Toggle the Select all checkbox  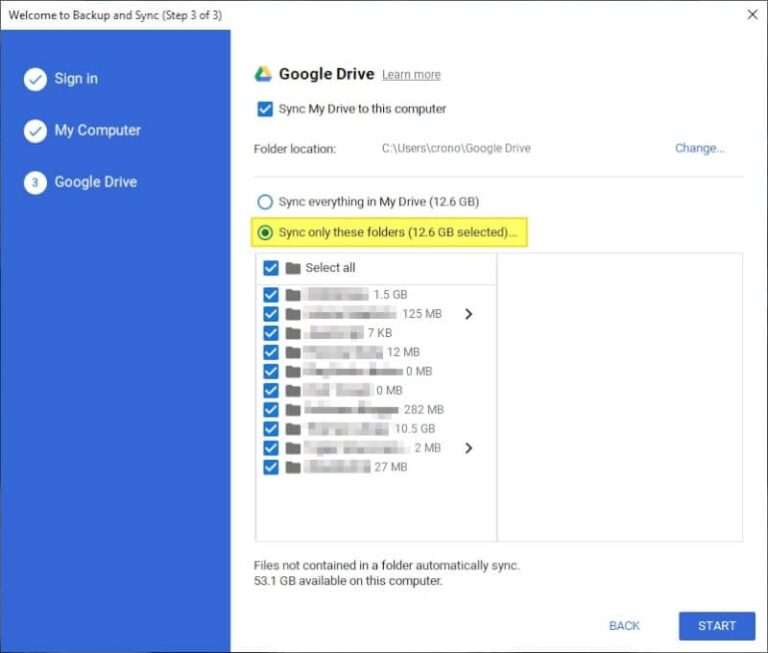(271, 268)
